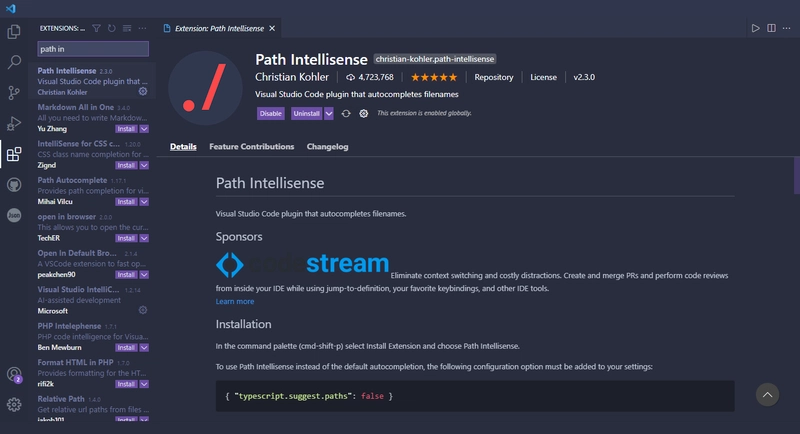
Task: Click the VS Code logo in title bar
Action: 11,9
